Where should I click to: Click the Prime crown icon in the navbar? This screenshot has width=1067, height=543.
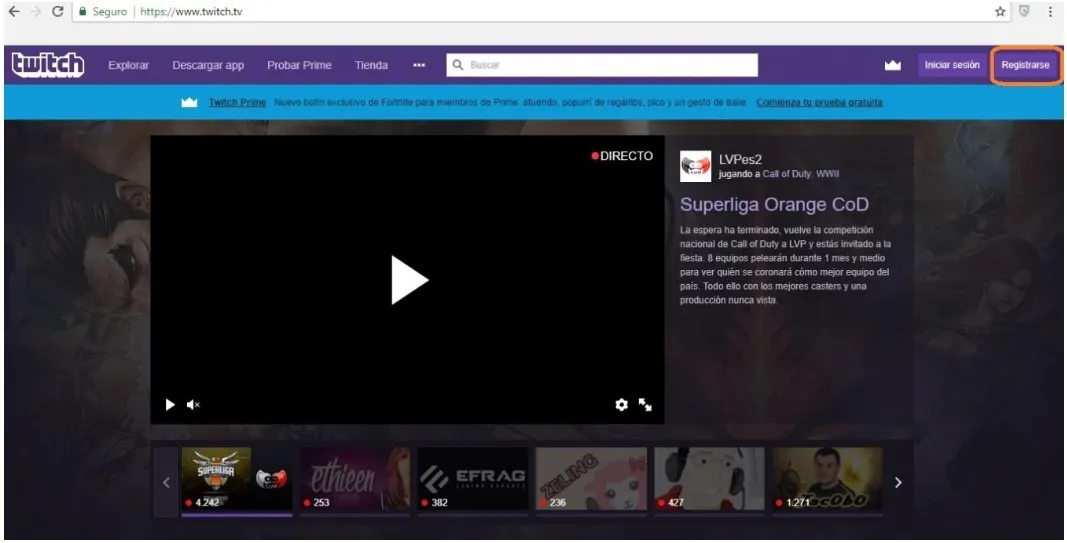(x=892, y=65)
